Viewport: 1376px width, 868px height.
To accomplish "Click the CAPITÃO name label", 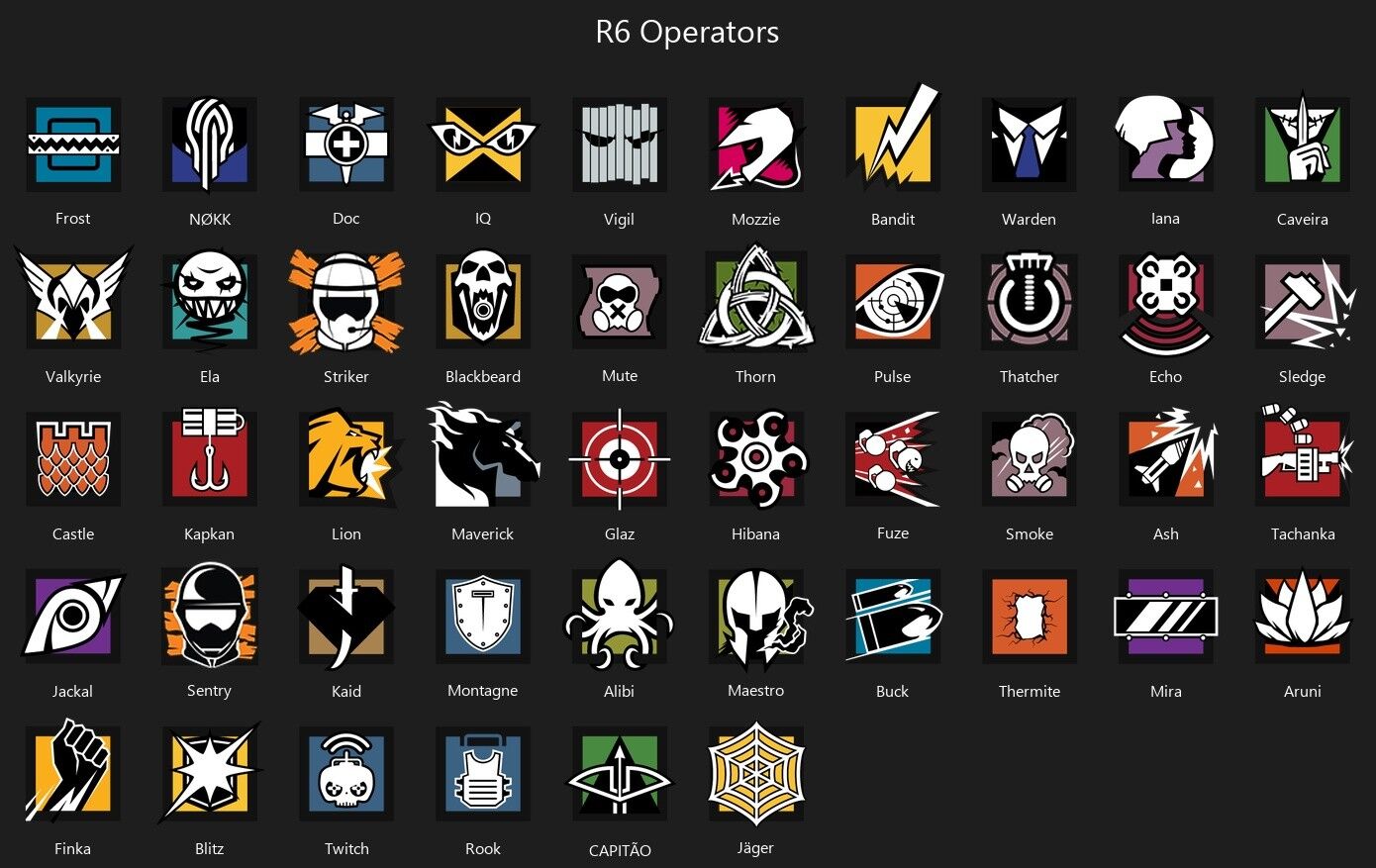I will tap(620, 850).
